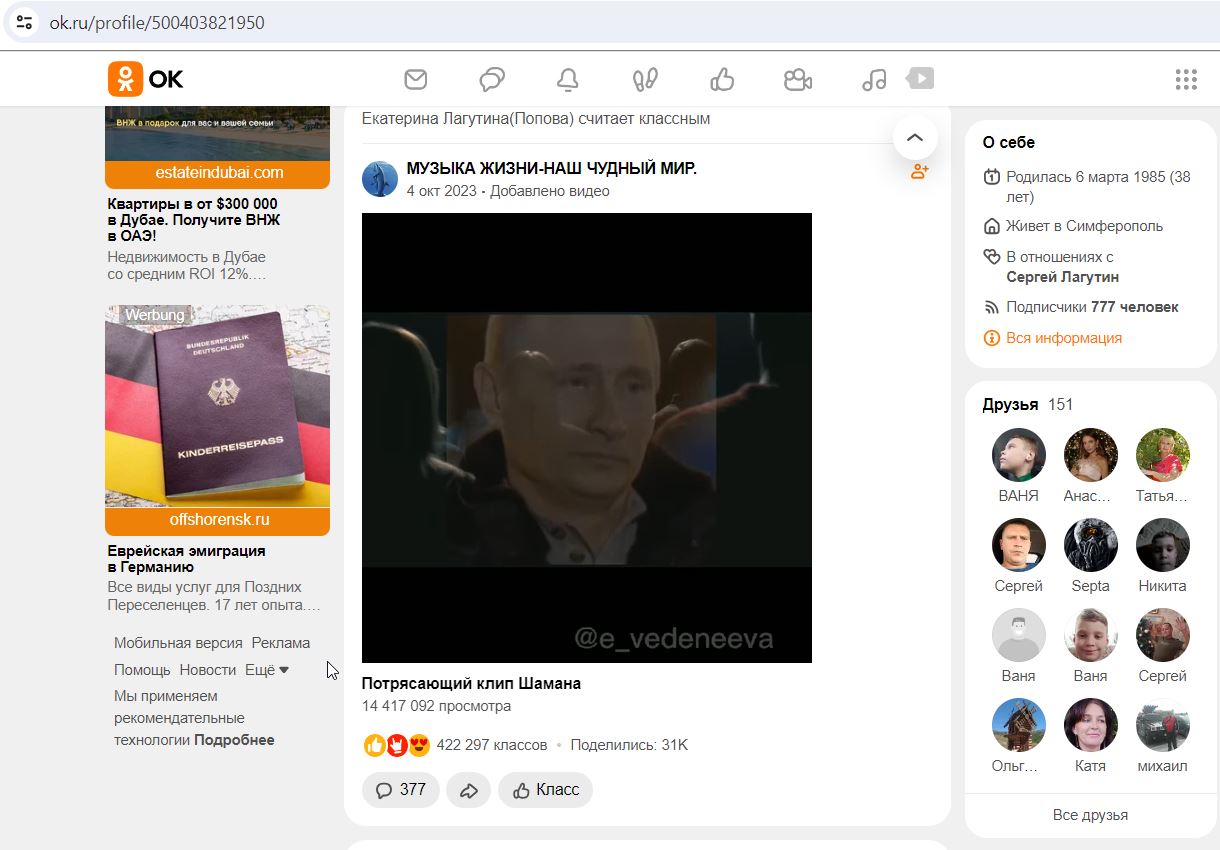
Task: Click Подробнее about recommendation technologies
Action: coord(234,740)
